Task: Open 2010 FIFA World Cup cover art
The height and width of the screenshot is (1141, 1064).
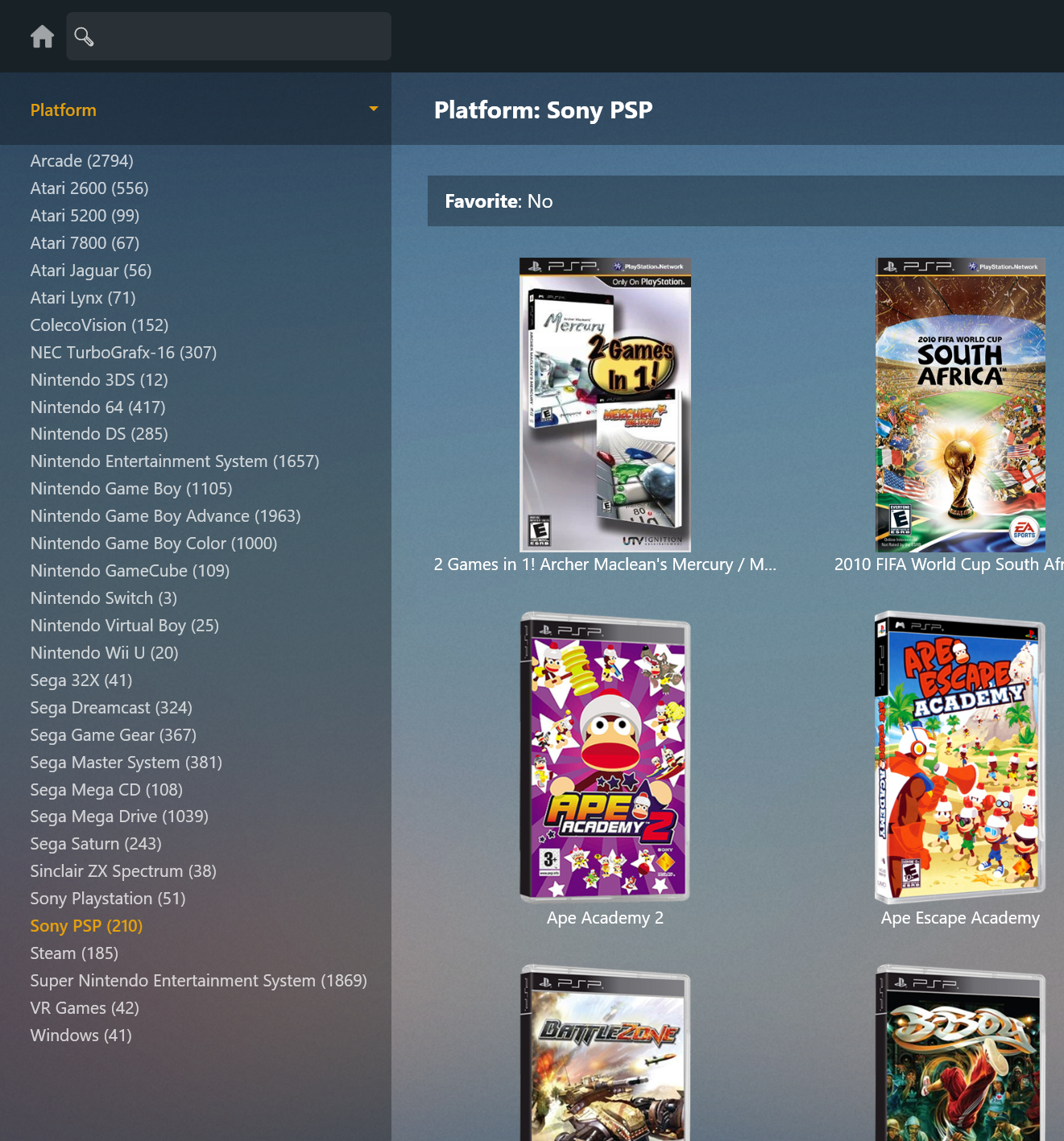Action: point(960,404)
